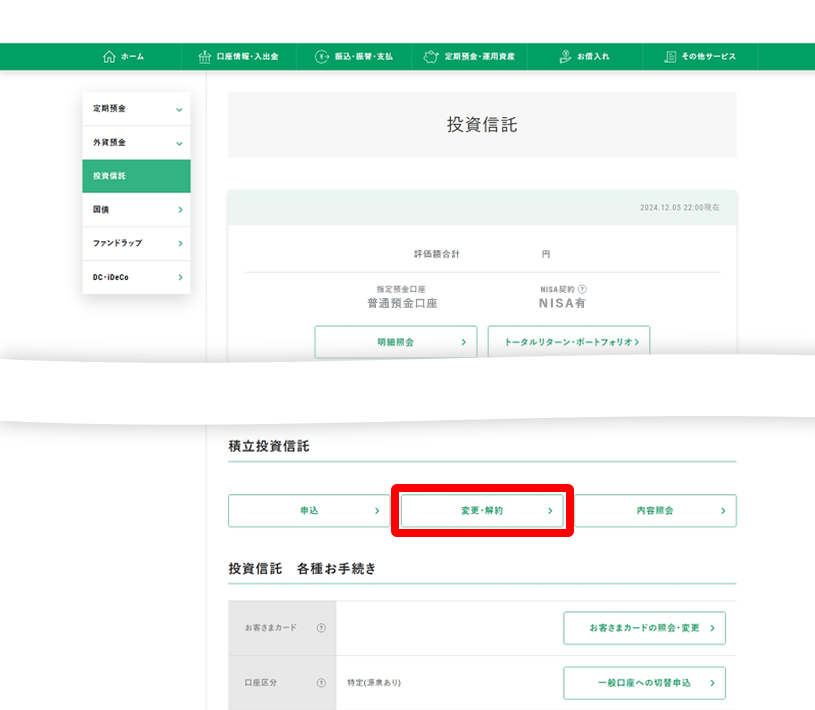This screenshot has width=815, height=710.
Task: Click the その他サービス document icon
Action: click(x=670, y=57)
